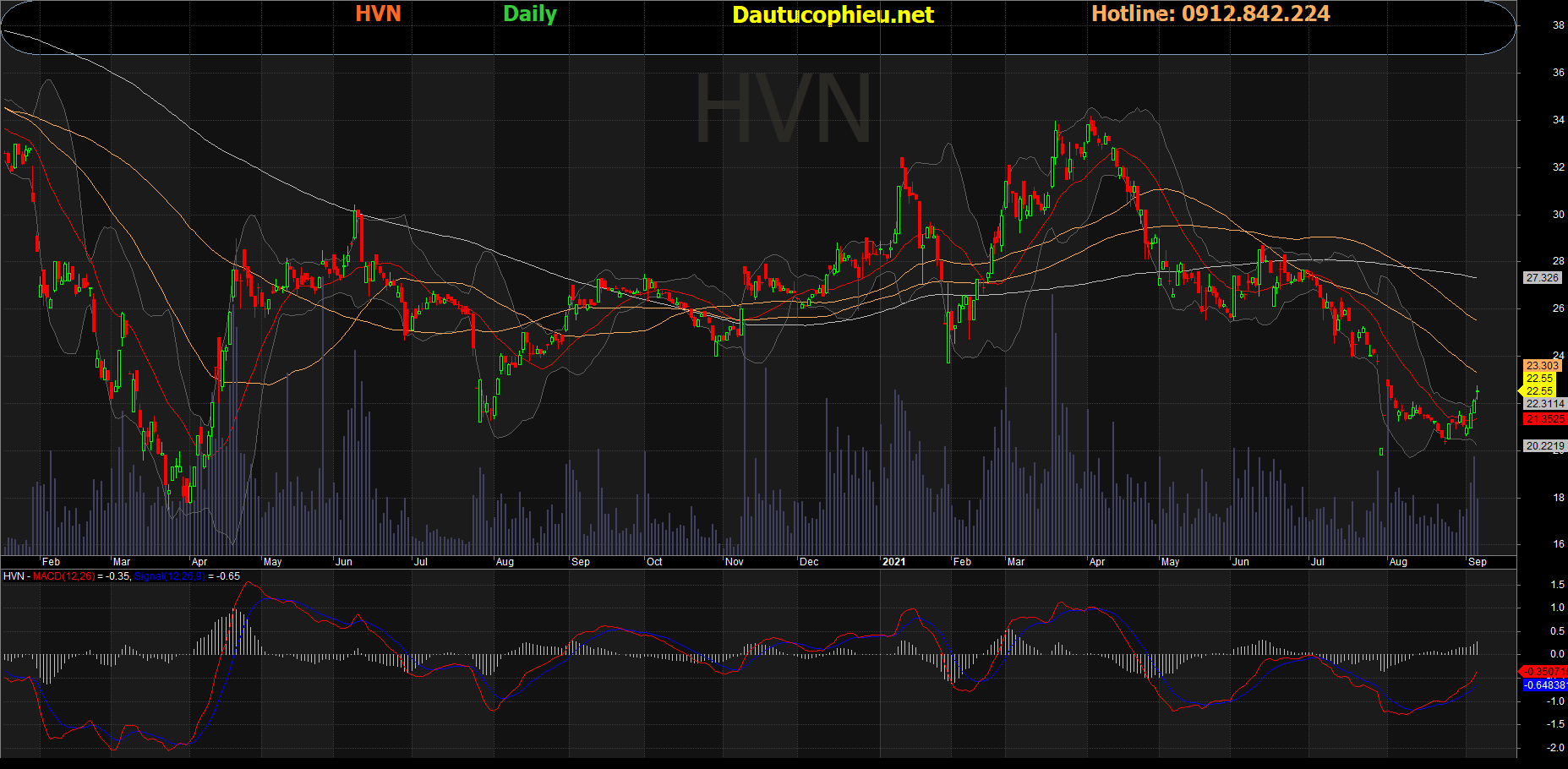Open the Dautucophieu.net link
This screenshot has height=769, width=1568.
[833, 15]
